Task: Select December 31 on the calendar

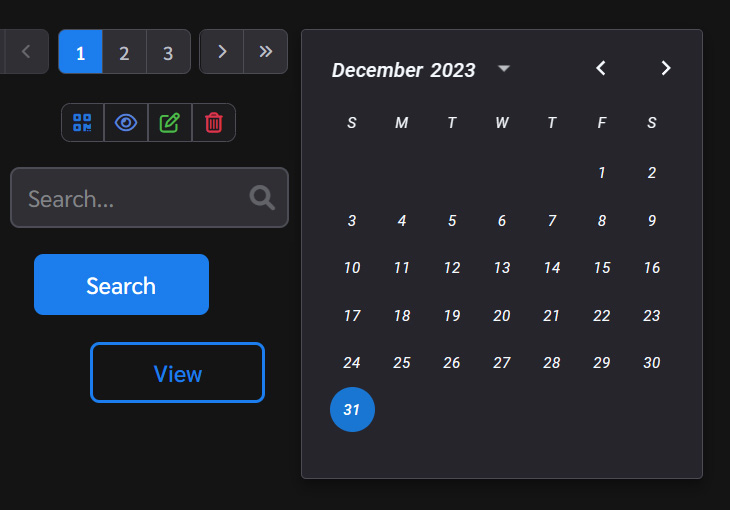Action: point(352,410)
